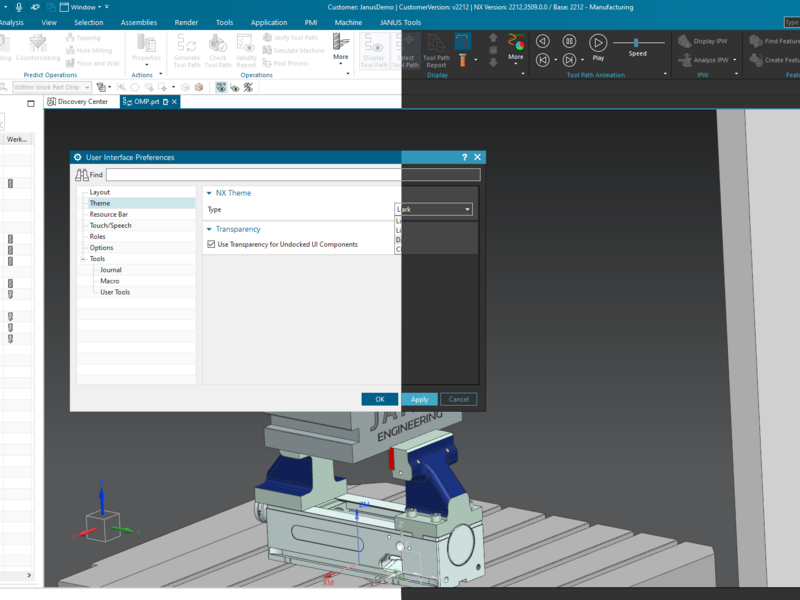Click the orange cutting tool display icon

(463, 60)
